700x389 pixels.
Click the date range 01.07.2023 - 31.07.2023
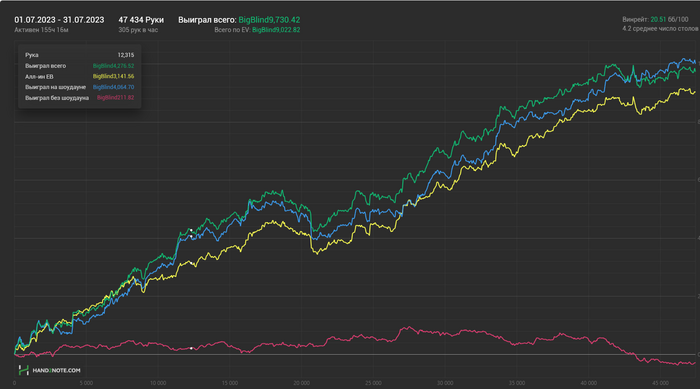point(59,20)
